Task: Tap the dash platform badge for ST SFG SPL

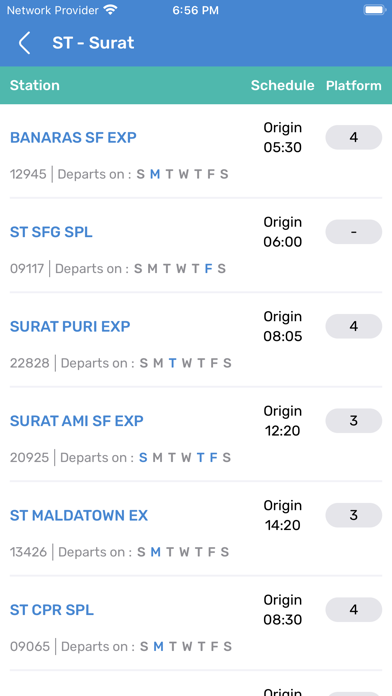Action: [x=354, y=232]
